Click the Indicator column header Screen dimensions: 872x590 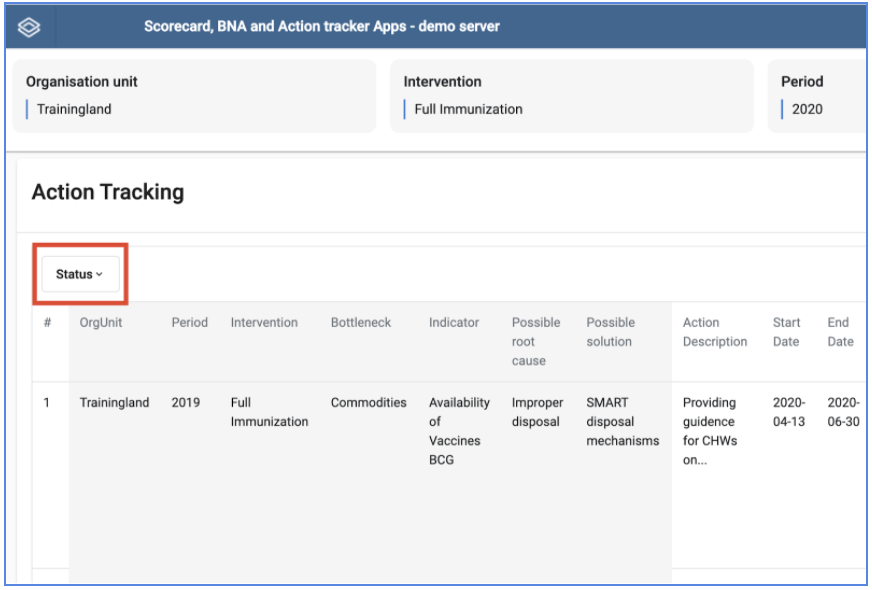click(x=454, y=323)
